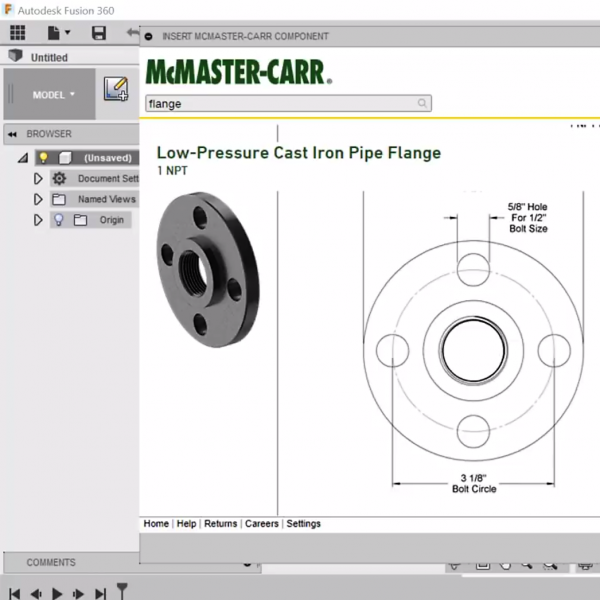Screen dimensions: 600x600
Task: Expand the Origin folder node
Action: coord(38,220)
